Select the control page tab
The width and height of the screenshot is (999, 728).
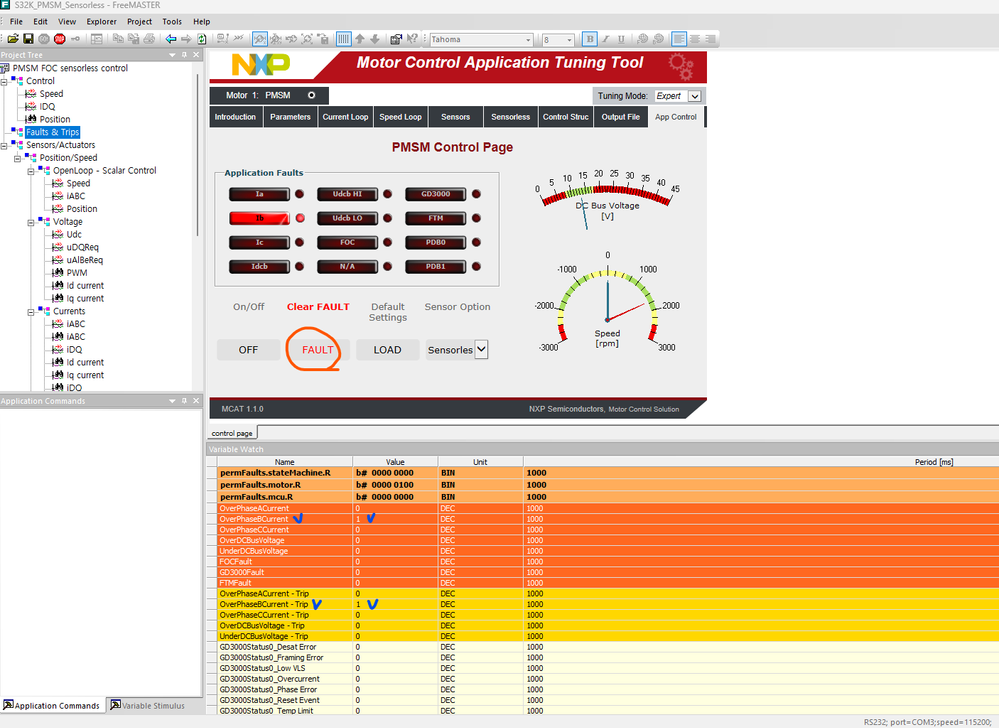(x=232, y=433)
